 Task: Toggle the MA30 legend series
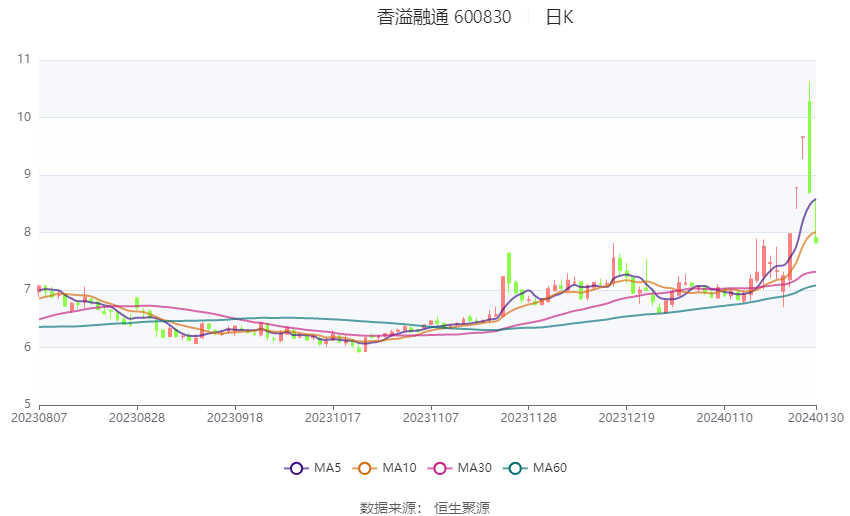[x=460, y=468]
